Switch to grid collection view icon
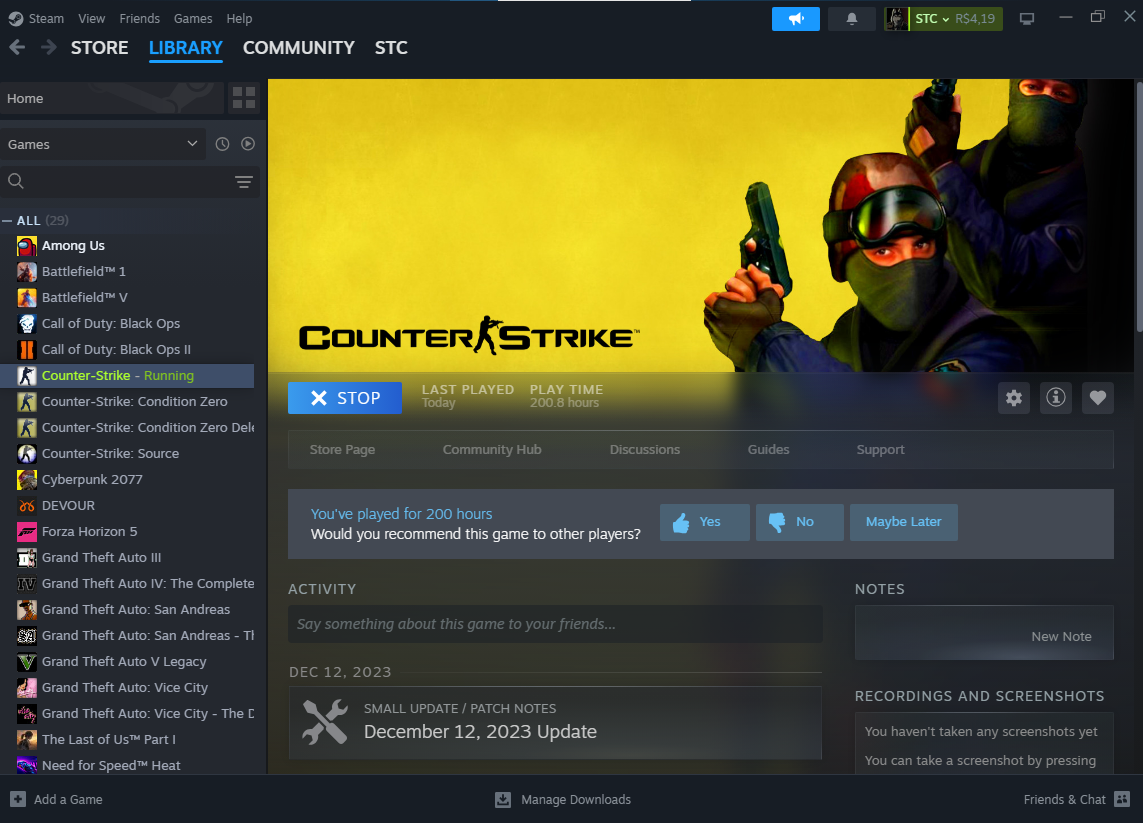The image size is (1143, 823). [x=244, y=98]
